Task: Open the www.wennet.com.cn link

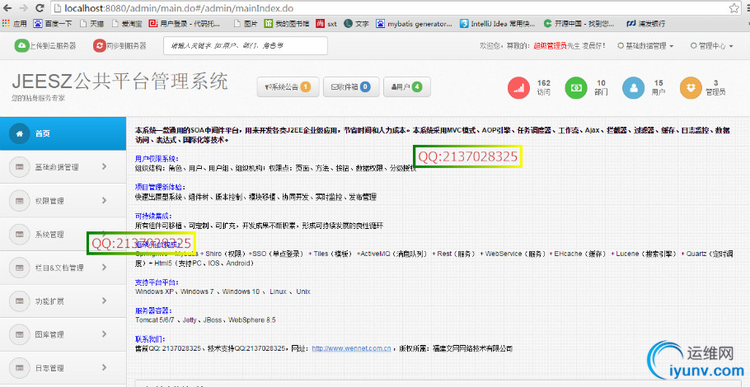Action: pyautogui.click(x=352, y=348)
